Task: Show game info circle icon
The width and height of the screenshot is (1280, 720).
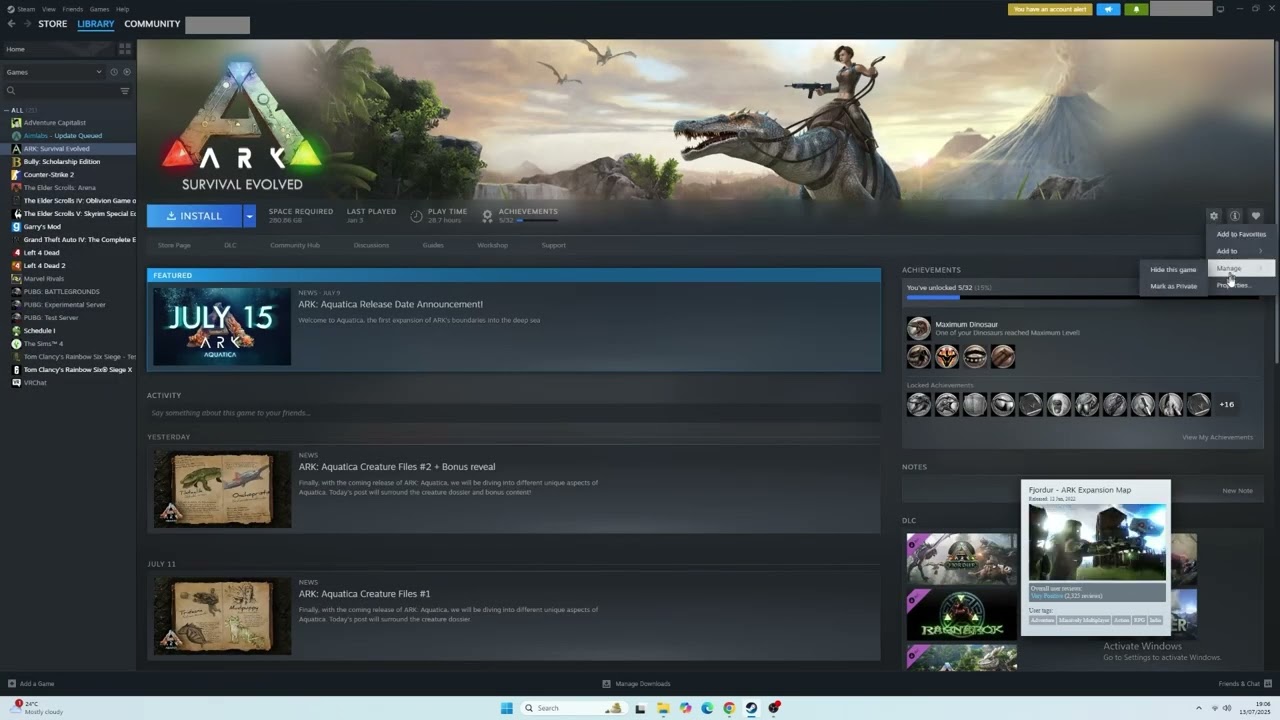Action: pyautogui.click(x=1235, y=216)
